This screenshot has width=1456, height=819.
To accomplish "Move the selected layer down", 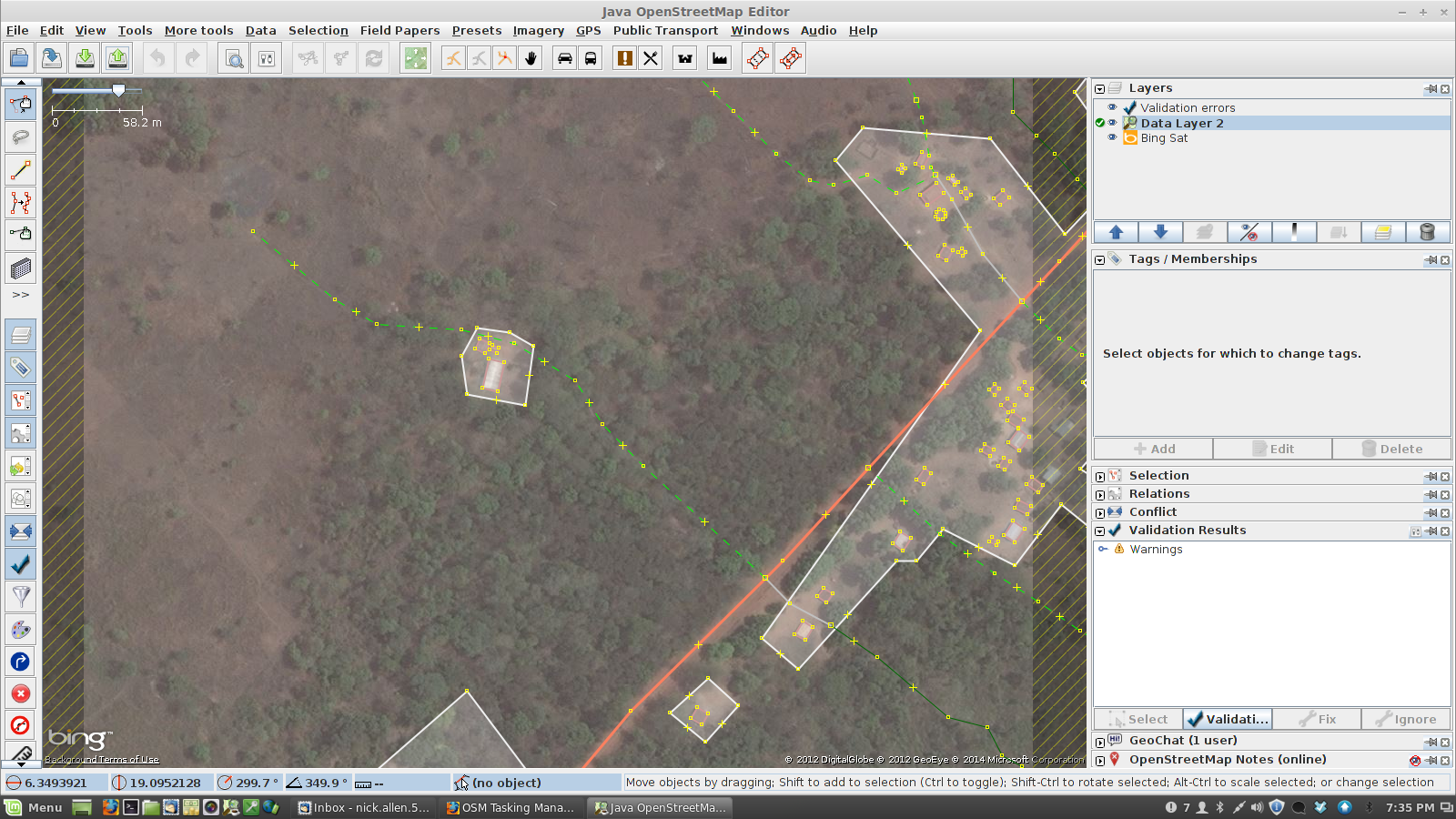I will [1160, 232].
